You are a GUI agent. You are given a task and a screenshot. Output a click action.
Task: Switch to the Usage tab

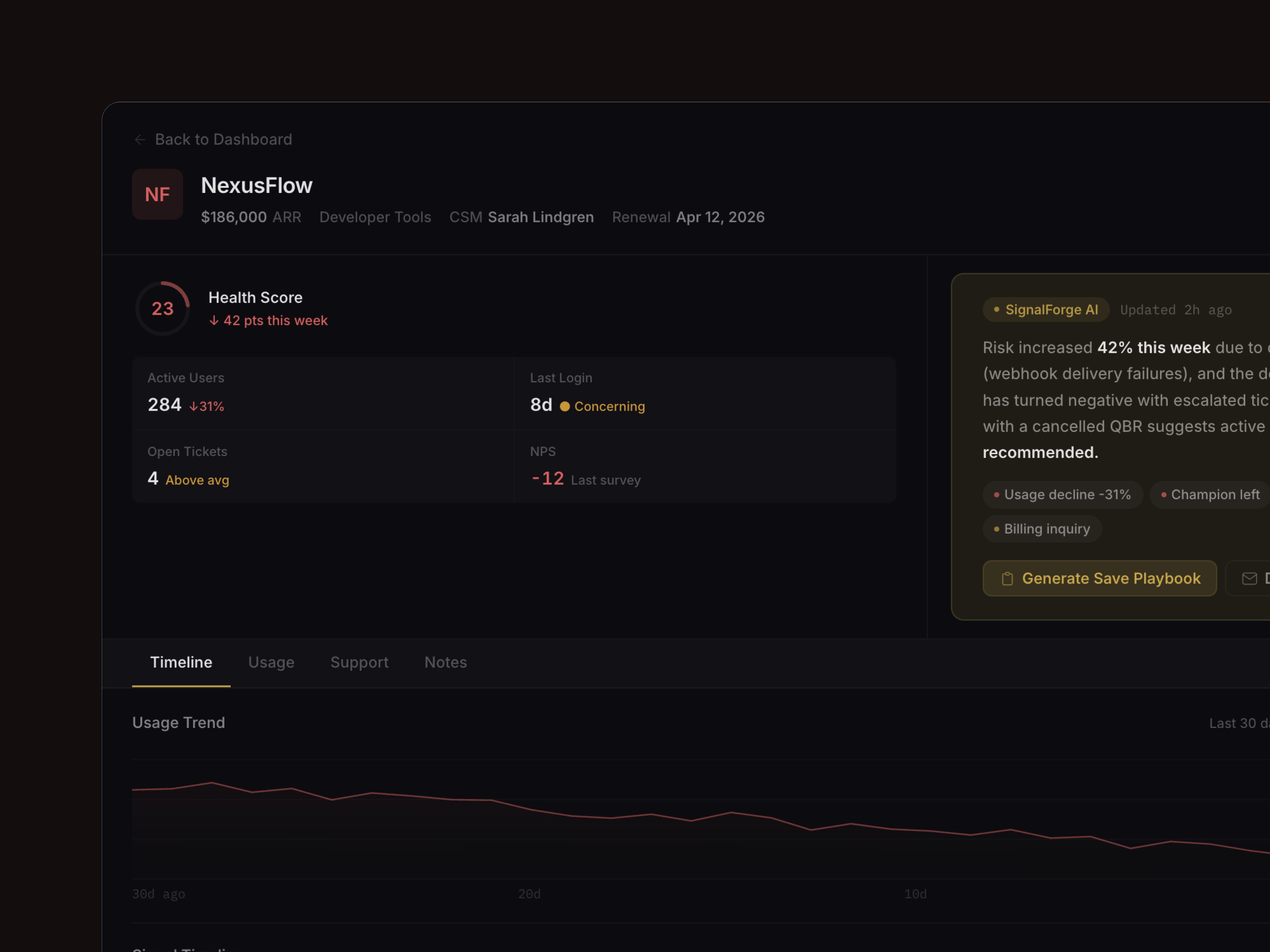(x=271, y=662)
